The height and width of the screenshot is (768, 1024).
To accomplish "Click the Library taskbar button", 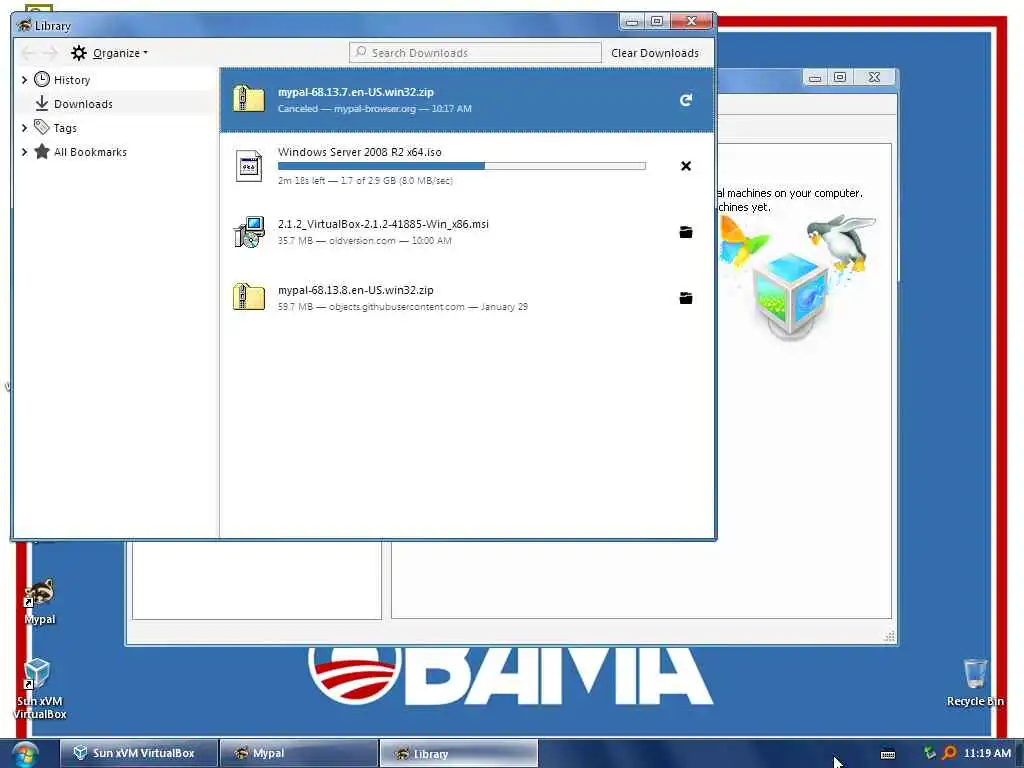I will coord(458,753).
